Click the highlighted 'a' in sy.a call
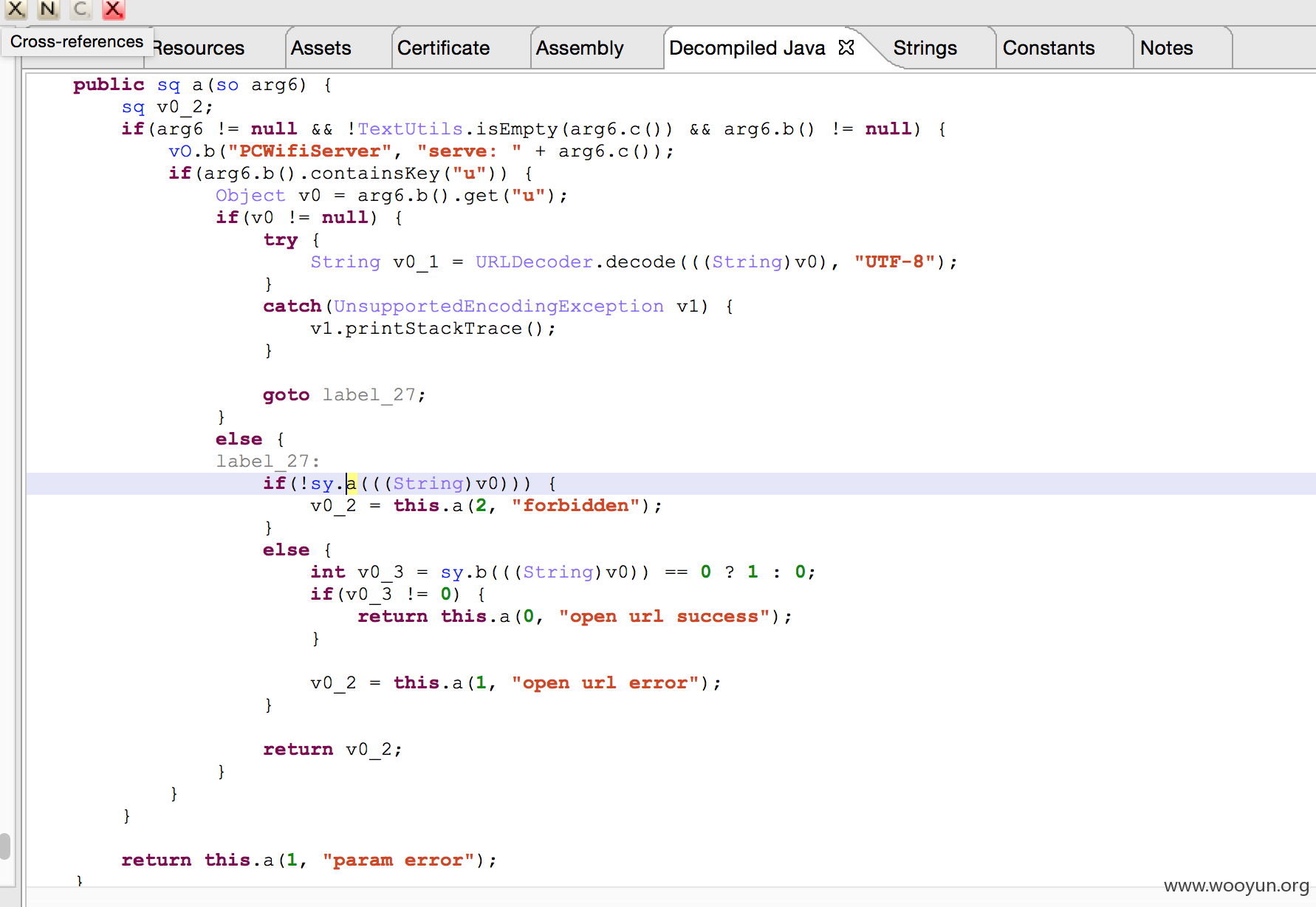Image resolution: width=1316 pixels, height=907 pixels. click(351, 484)
